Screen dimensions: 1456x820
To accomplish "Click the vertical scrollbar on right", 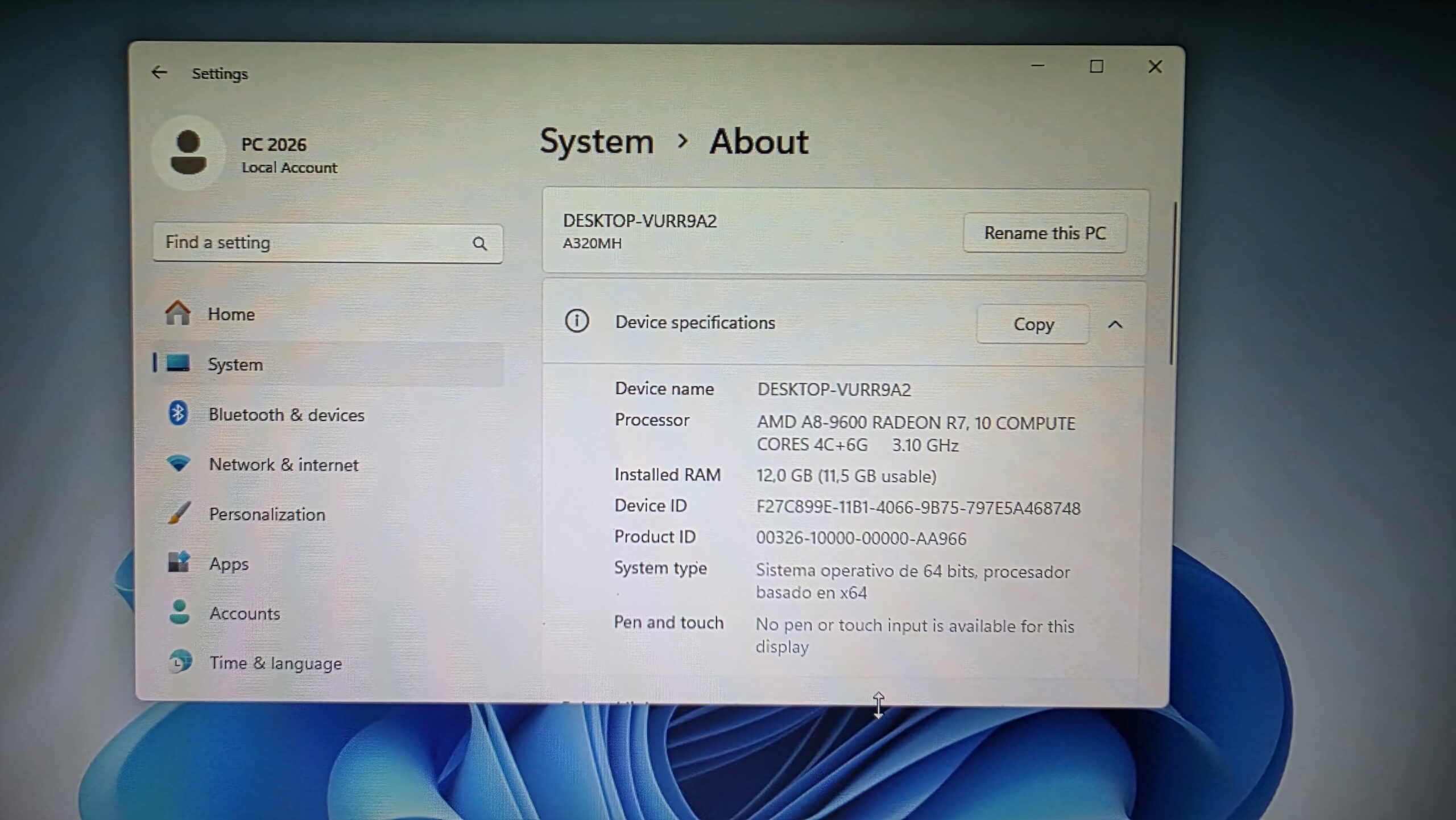I will click(x=1174, y=283).
